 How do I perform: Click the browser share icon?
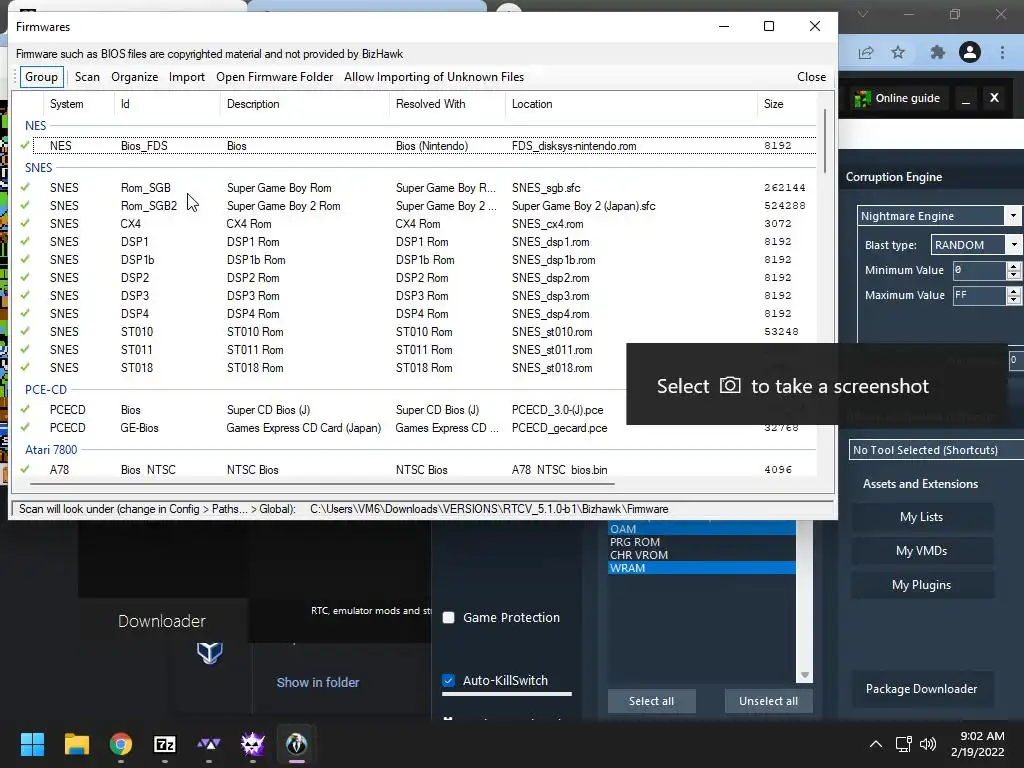point(866,52)
